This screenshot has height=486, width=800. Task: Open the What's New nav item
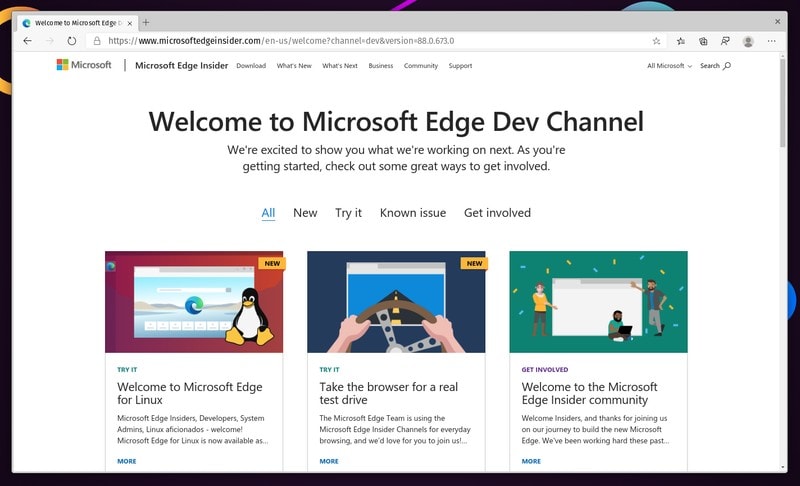(x=294, y=66)
